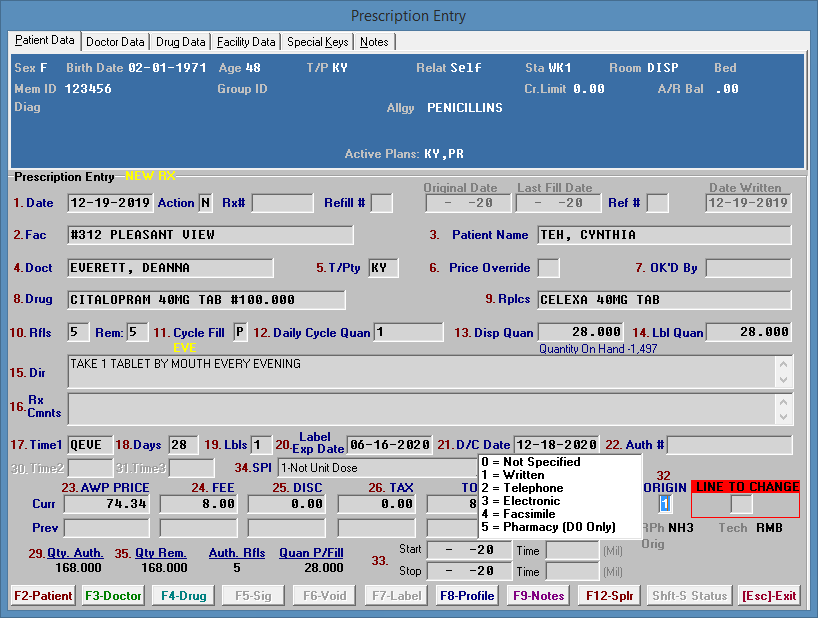Click the Line To Change input box

click(x=741, y=504)
